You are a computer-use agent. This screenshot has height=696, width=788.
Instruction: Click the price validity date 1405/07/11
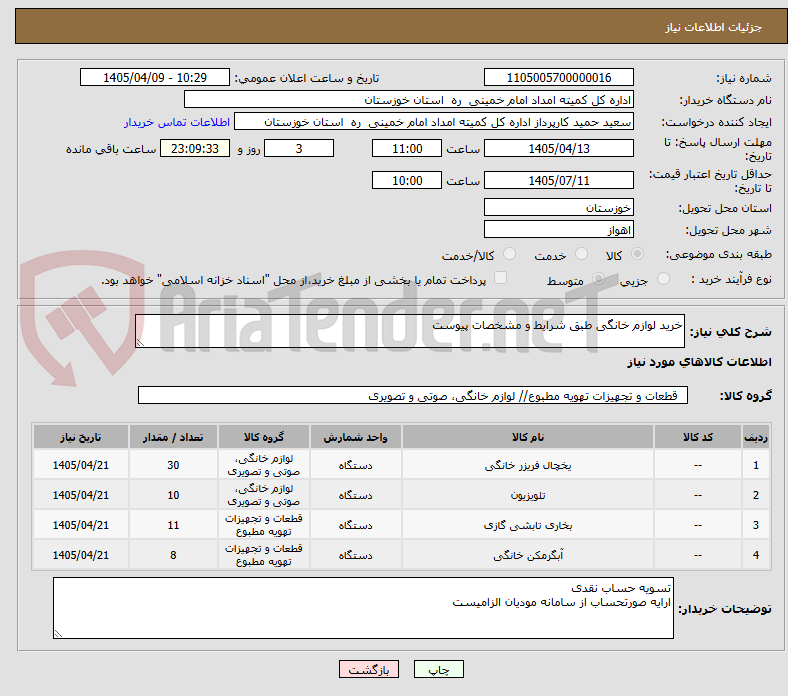pos(558,180)
